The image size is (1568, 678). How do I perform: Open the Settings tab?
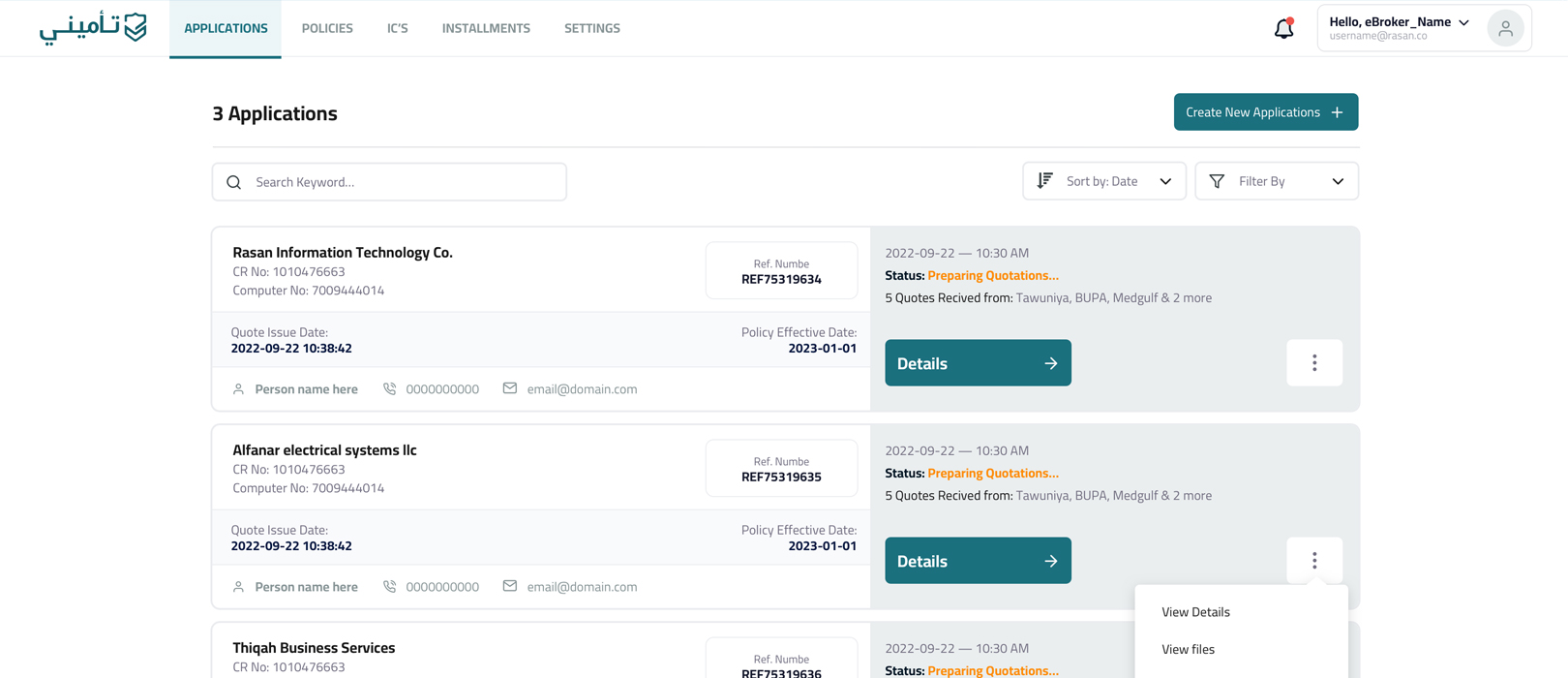point(592,28)
